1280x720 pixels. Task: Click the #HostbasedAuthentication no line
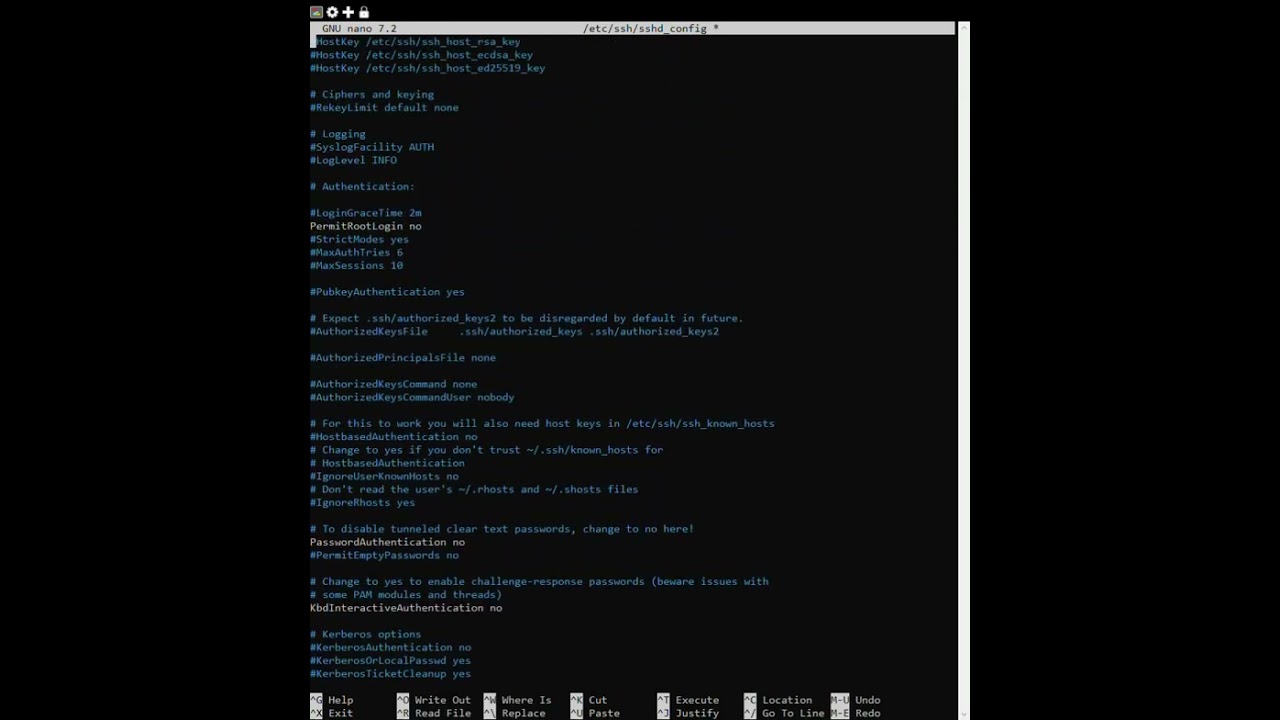tap(393, 437)
